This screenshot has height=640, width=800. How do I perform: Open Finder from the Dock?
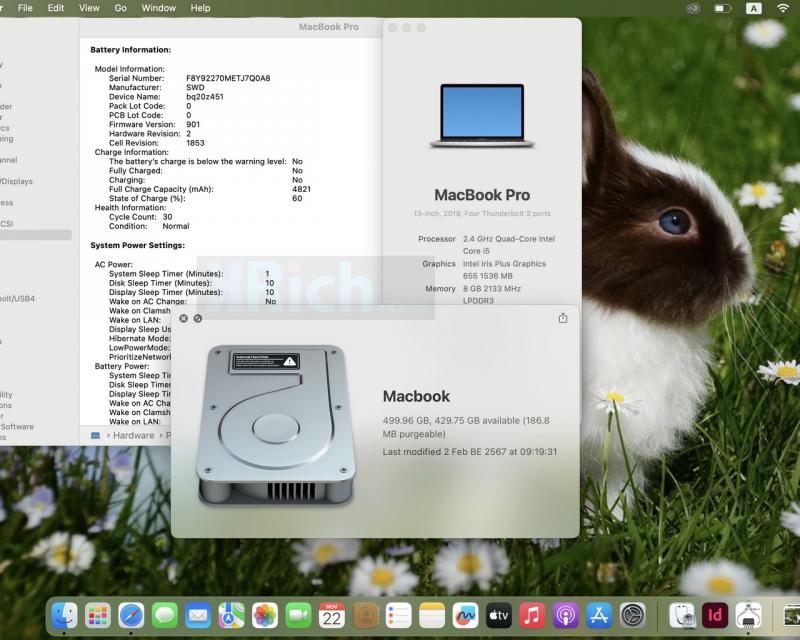[64, 616]
